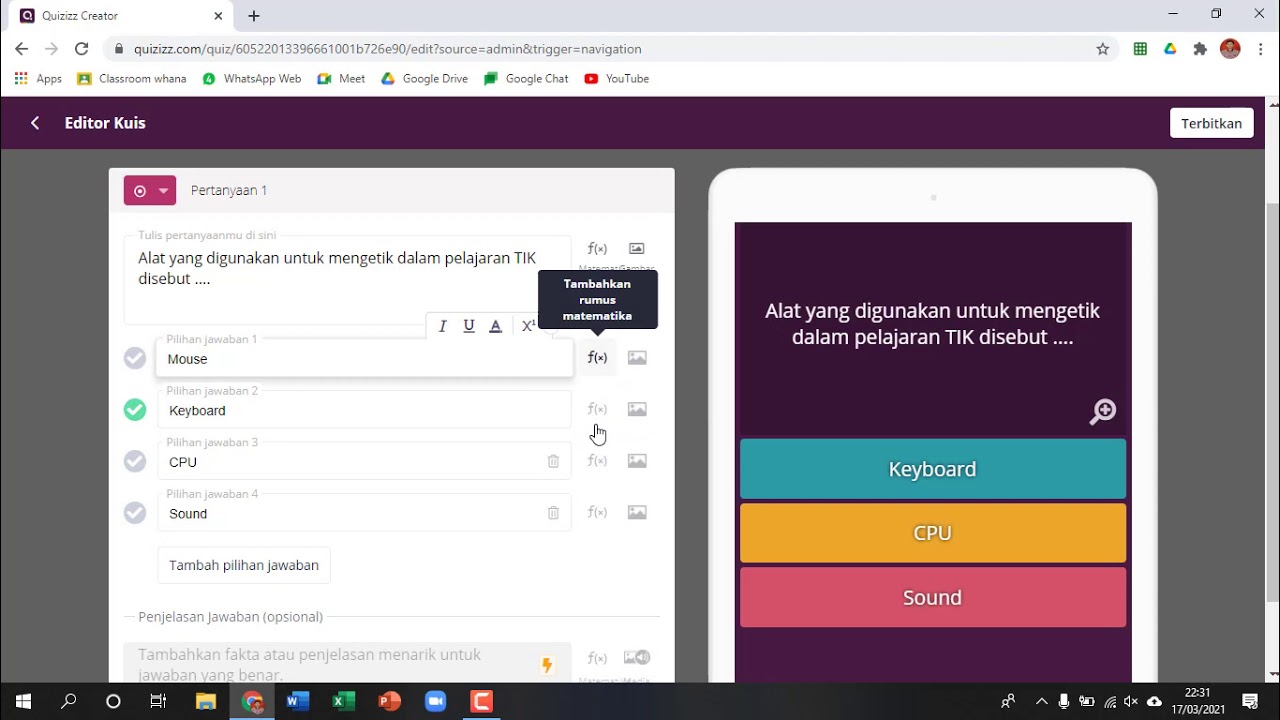The height and width of the screenshot is (720, 1280).
Task: Reload the current page
Action: (82, 49)
